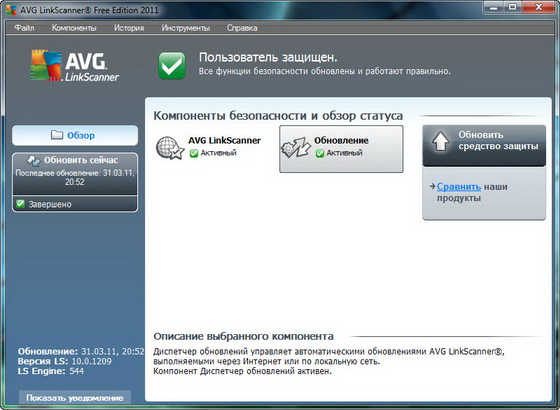Image resolution: width=560 pixels, height=410 pixels.
Task: Click the folder icon next to Обзор
Action: click(57, 135)
